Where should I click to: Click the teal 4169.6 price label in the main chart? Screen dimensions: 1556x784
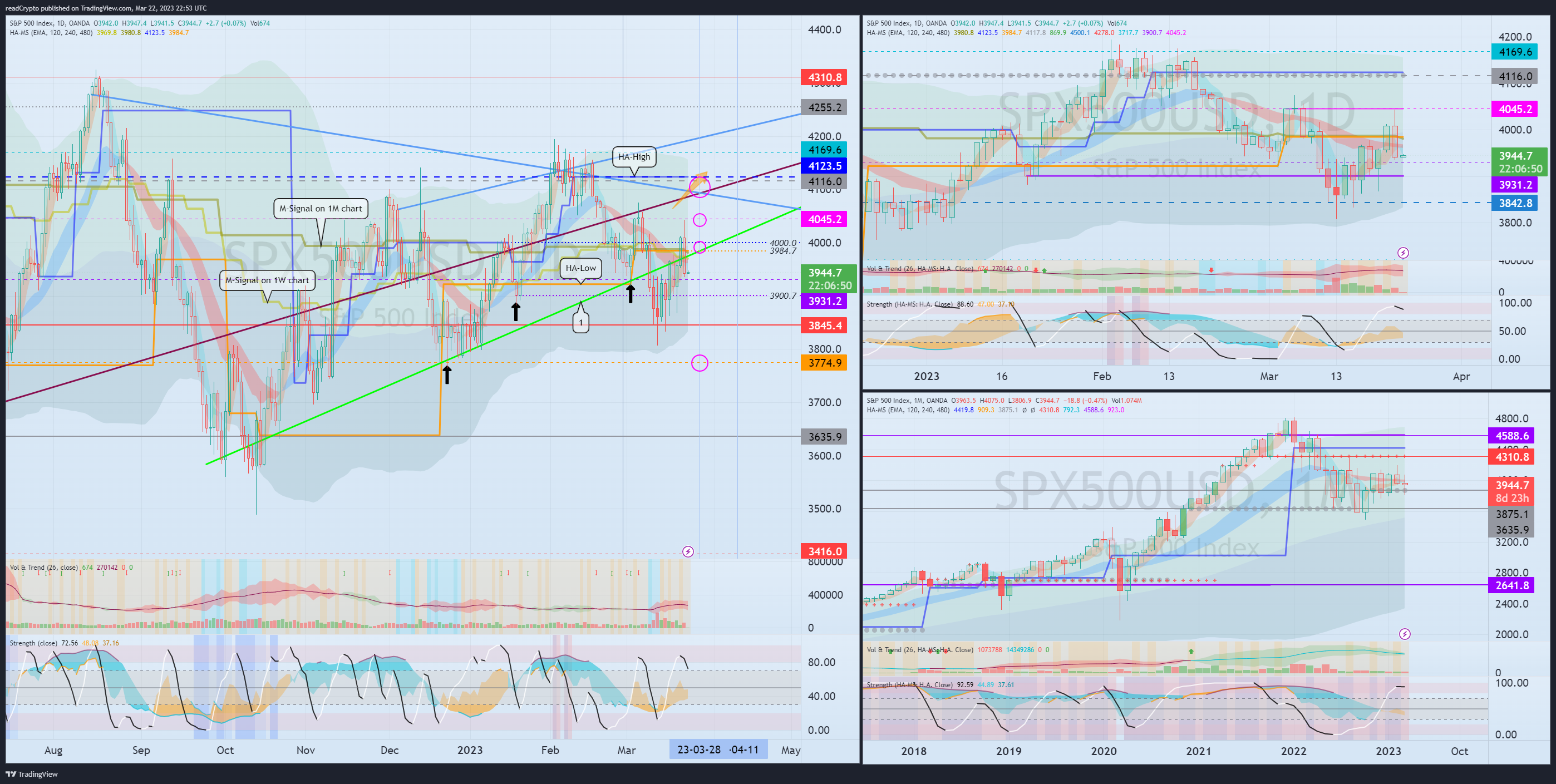click(x=824, y=150)
